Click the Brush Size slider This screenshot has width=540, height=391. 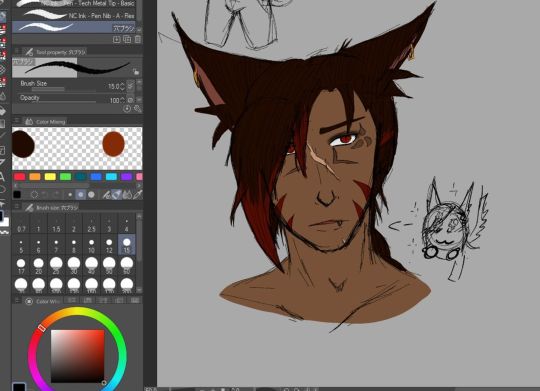point(64,90)
